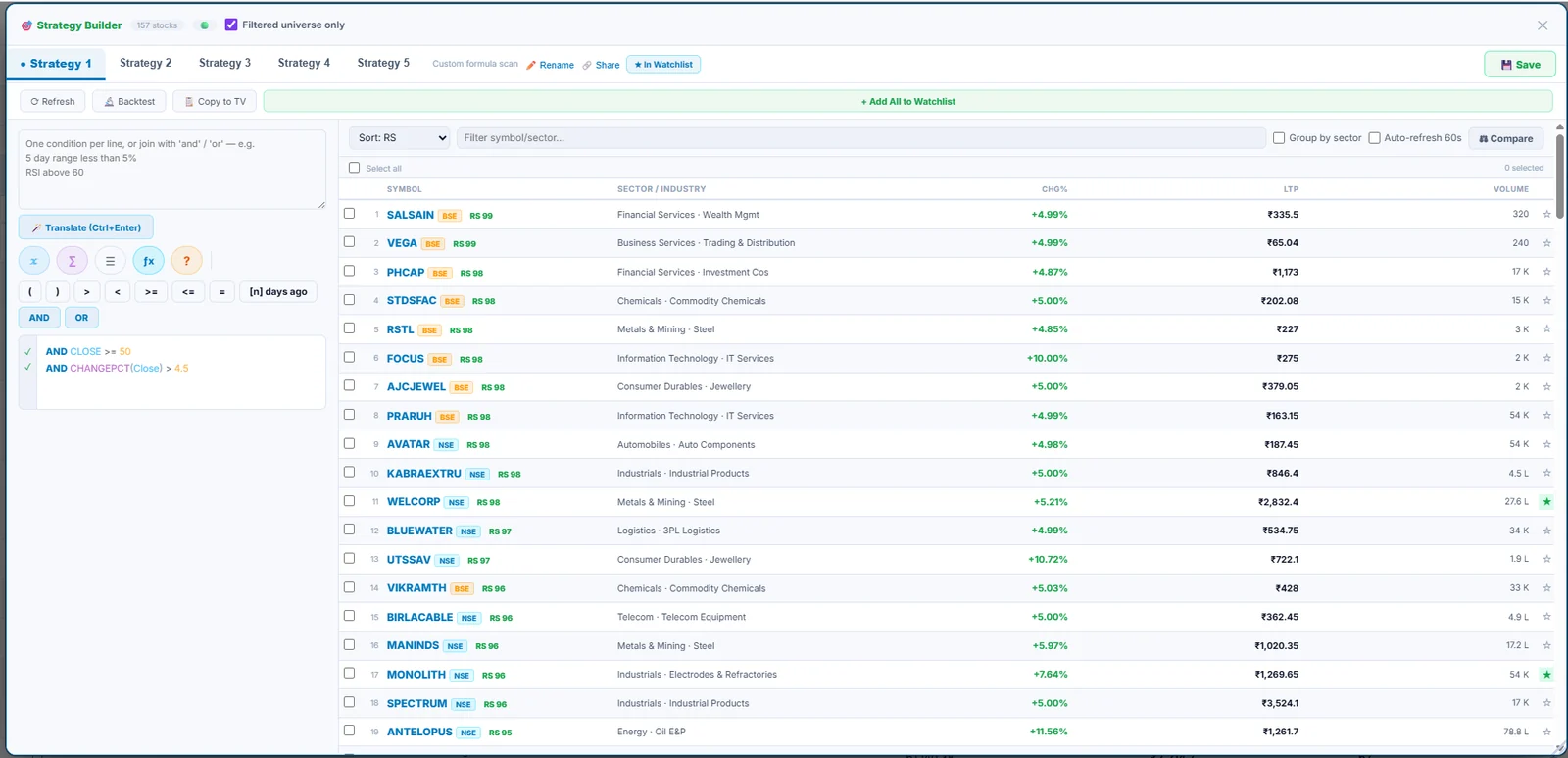This screenshot has height=758, width=1568.
Task: Click the sigma aggregate functions icon
Action: (72, 261)
